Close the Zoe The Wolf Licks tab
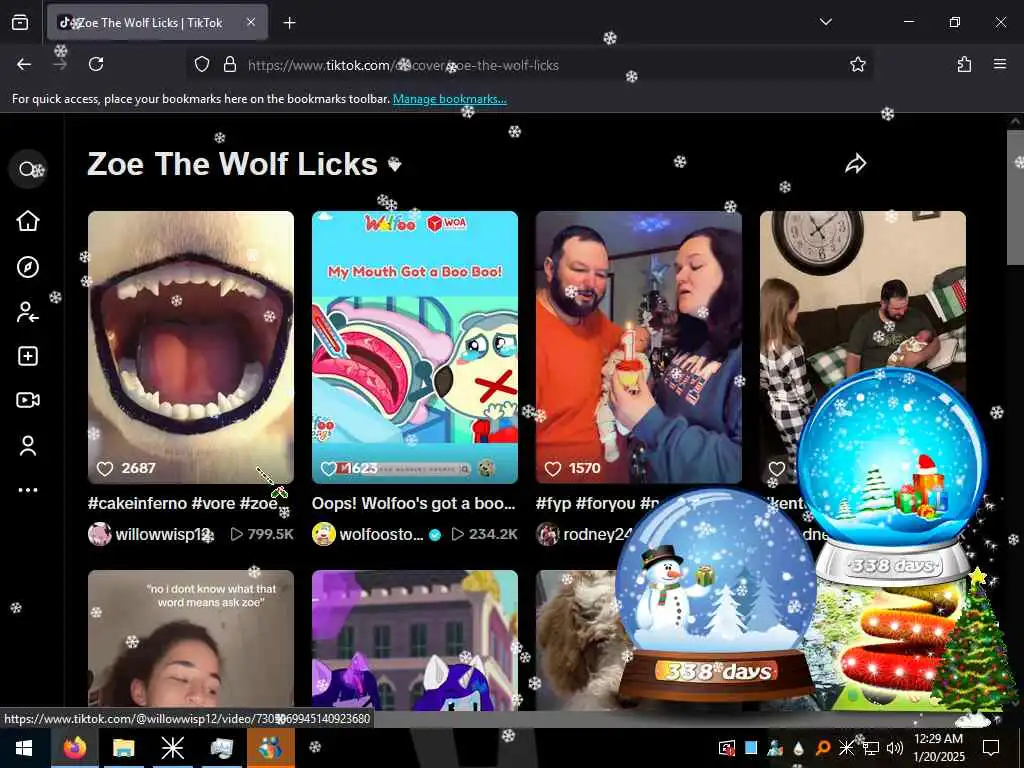 pos(251,22)
